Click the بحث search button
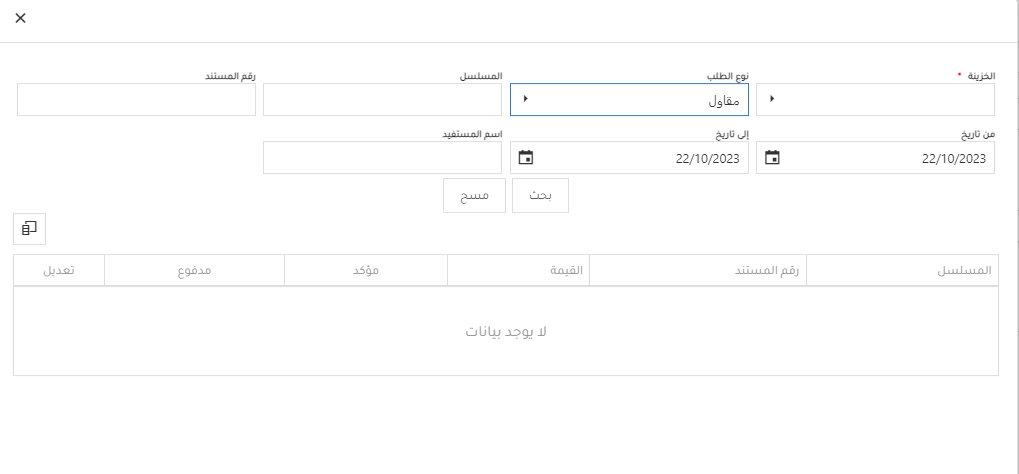Image resolution: width=1019 pixels, height=474 pixels. coord(540,196)
